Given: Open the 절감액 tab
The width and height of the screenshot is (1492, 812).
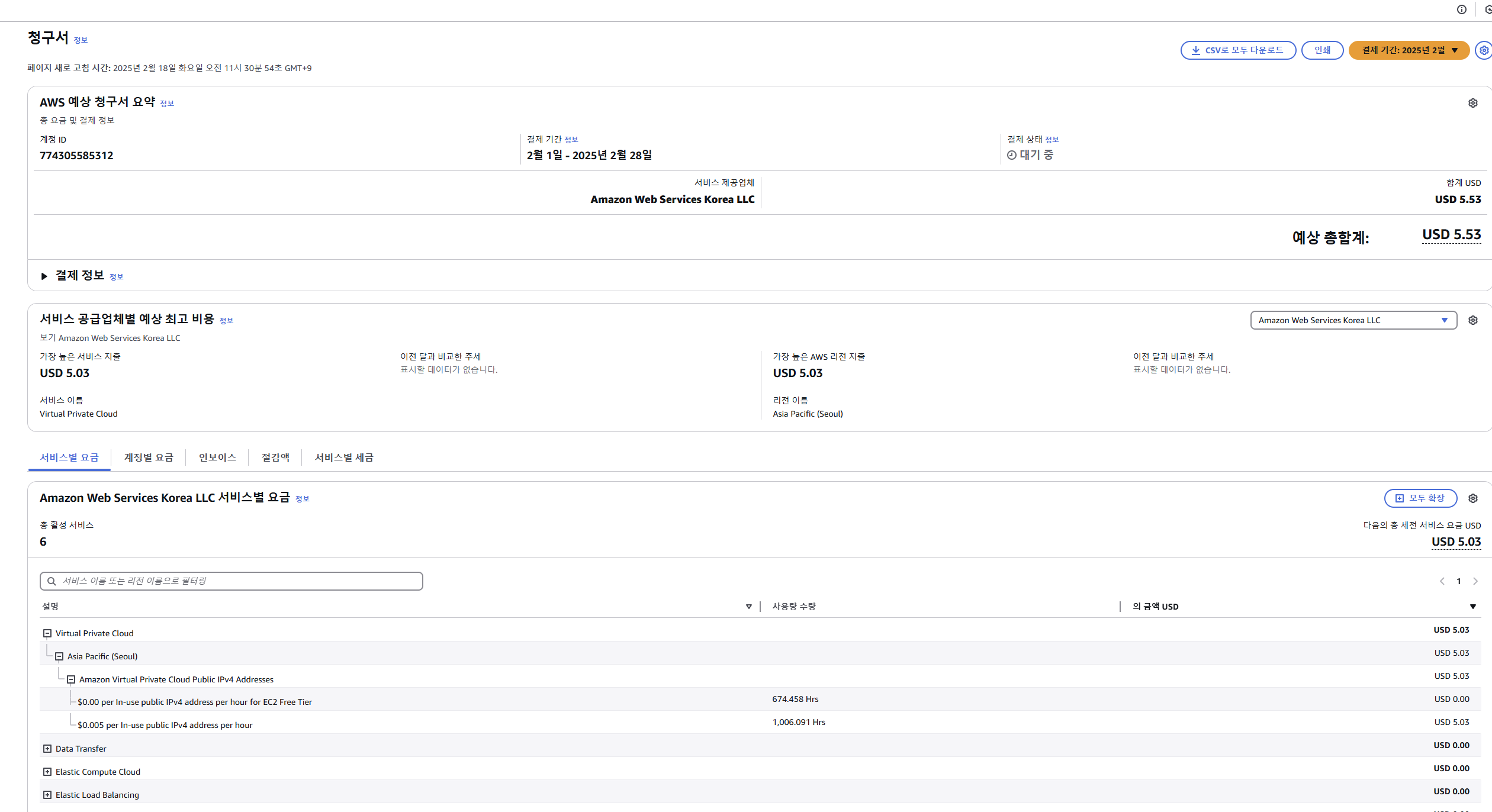Looking at the screenshot, I should pos(275,457).
